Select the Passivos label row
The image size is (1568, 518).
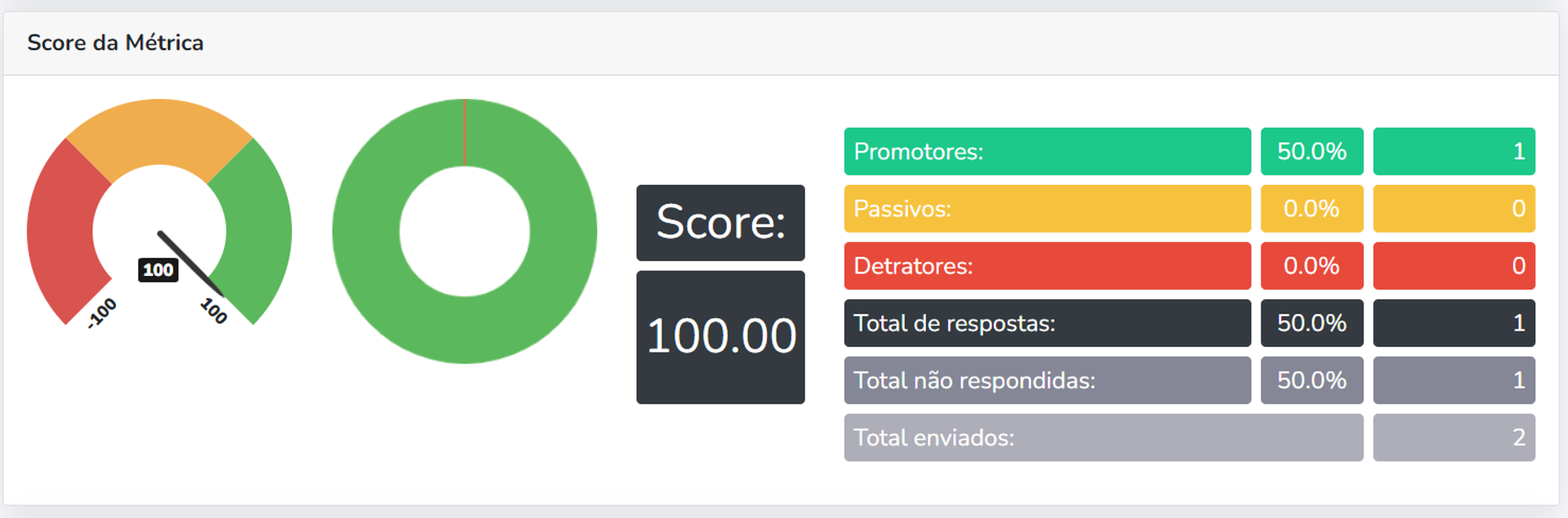coord(1047,208)
